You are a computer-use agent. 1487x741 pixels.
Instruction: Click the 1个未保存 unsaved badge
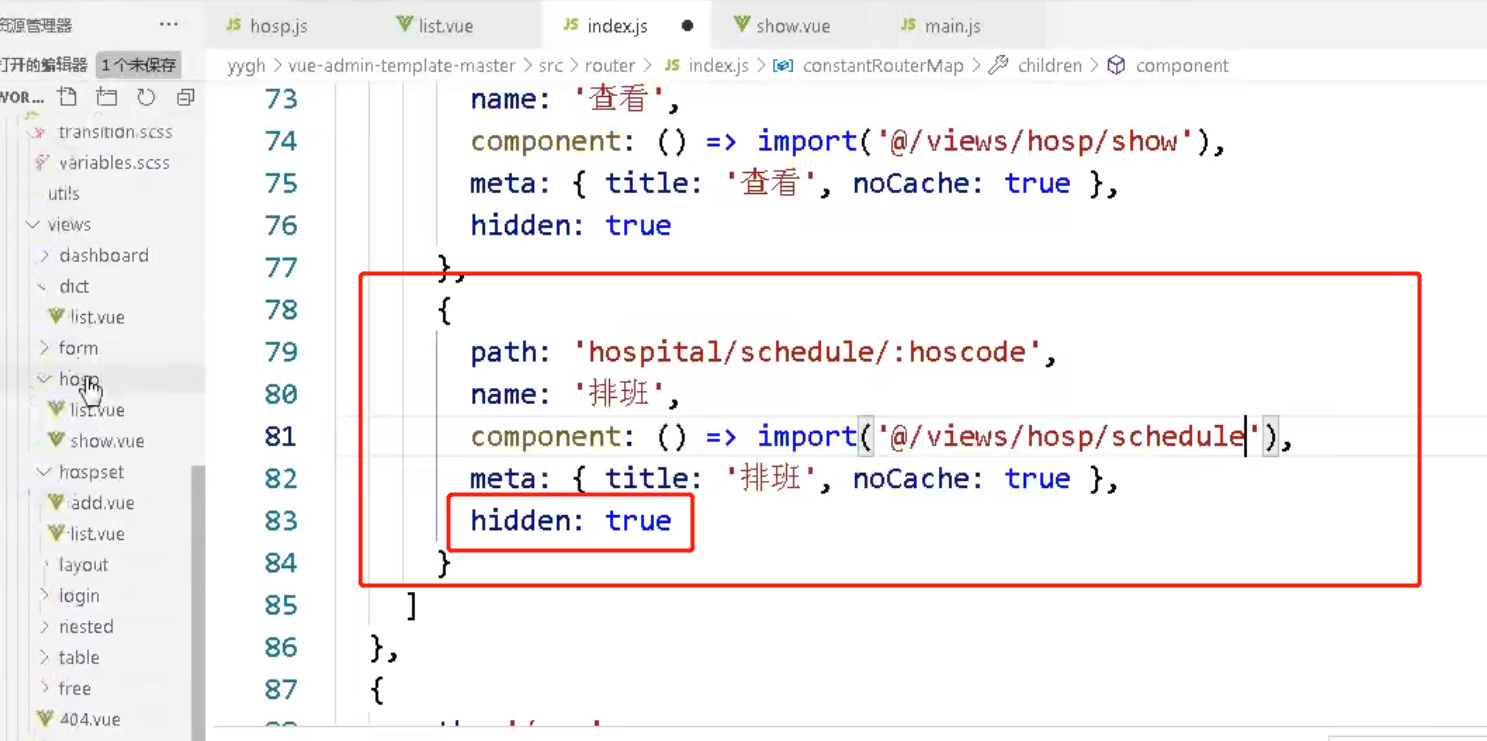pos(139,65)
